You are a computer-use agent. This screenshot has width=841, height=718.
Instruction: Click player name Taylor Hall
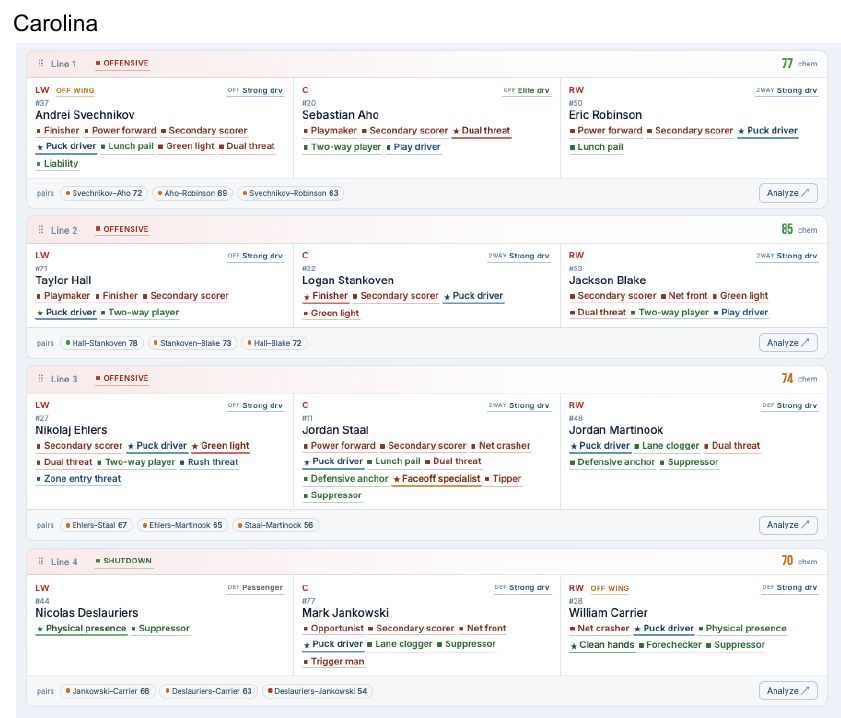(x=63, y=280)
